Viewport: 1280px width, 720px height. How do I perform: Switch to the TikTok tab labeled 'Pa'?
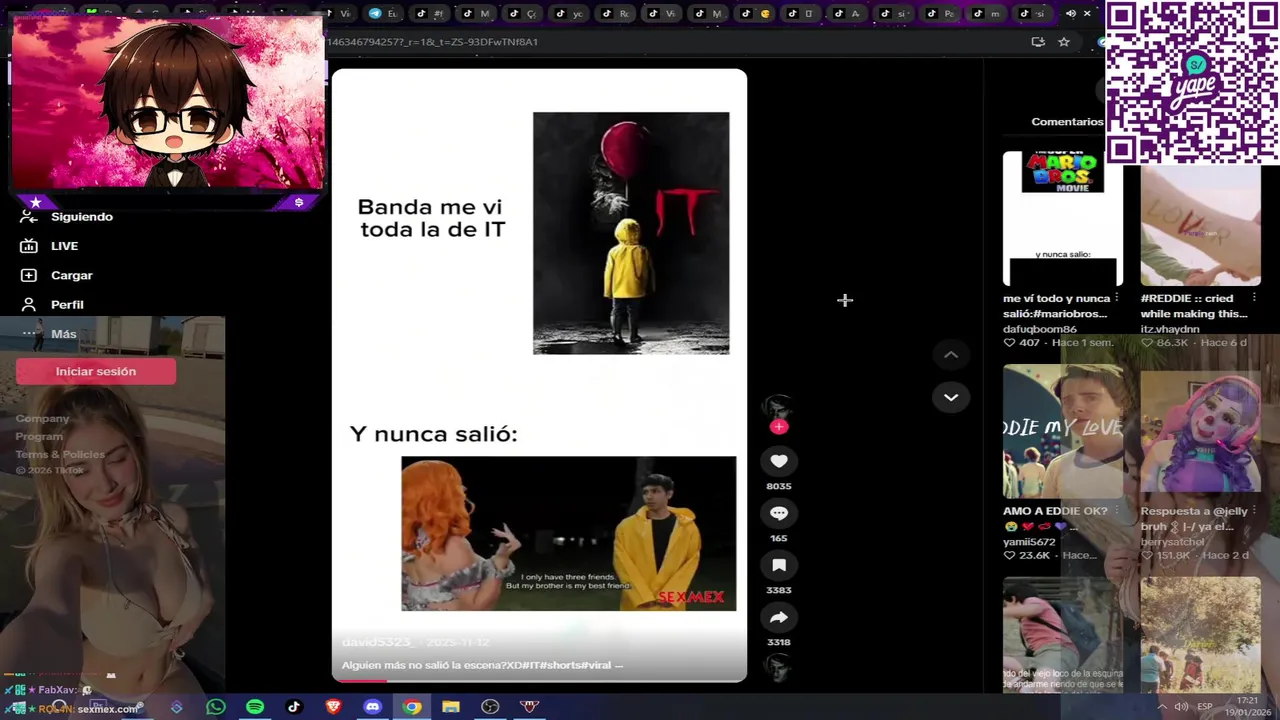[x=941, y=14]
